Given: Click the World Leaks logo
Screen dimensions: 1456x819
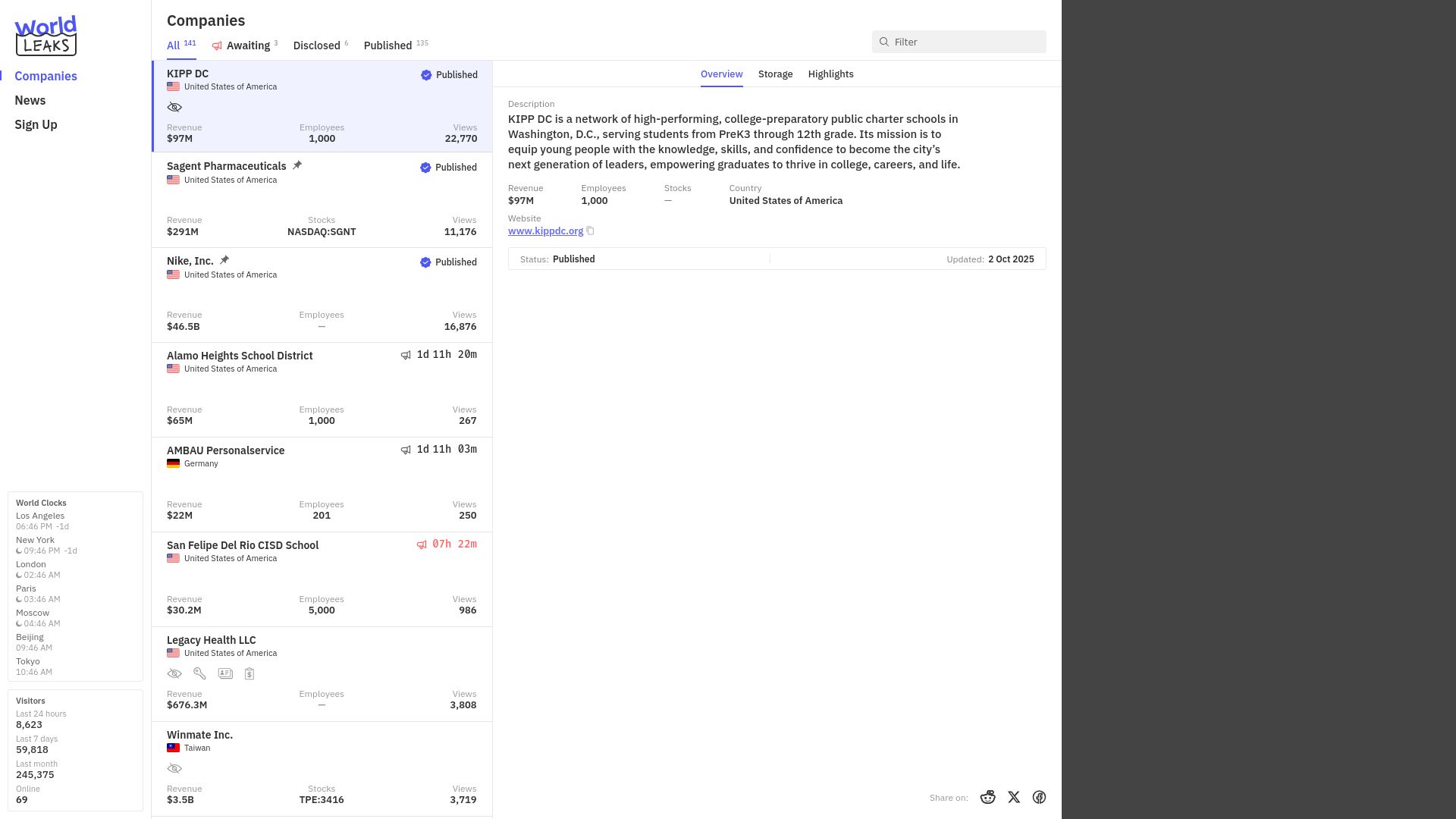Looking at the screenshot, I should [x=45, y=36].
